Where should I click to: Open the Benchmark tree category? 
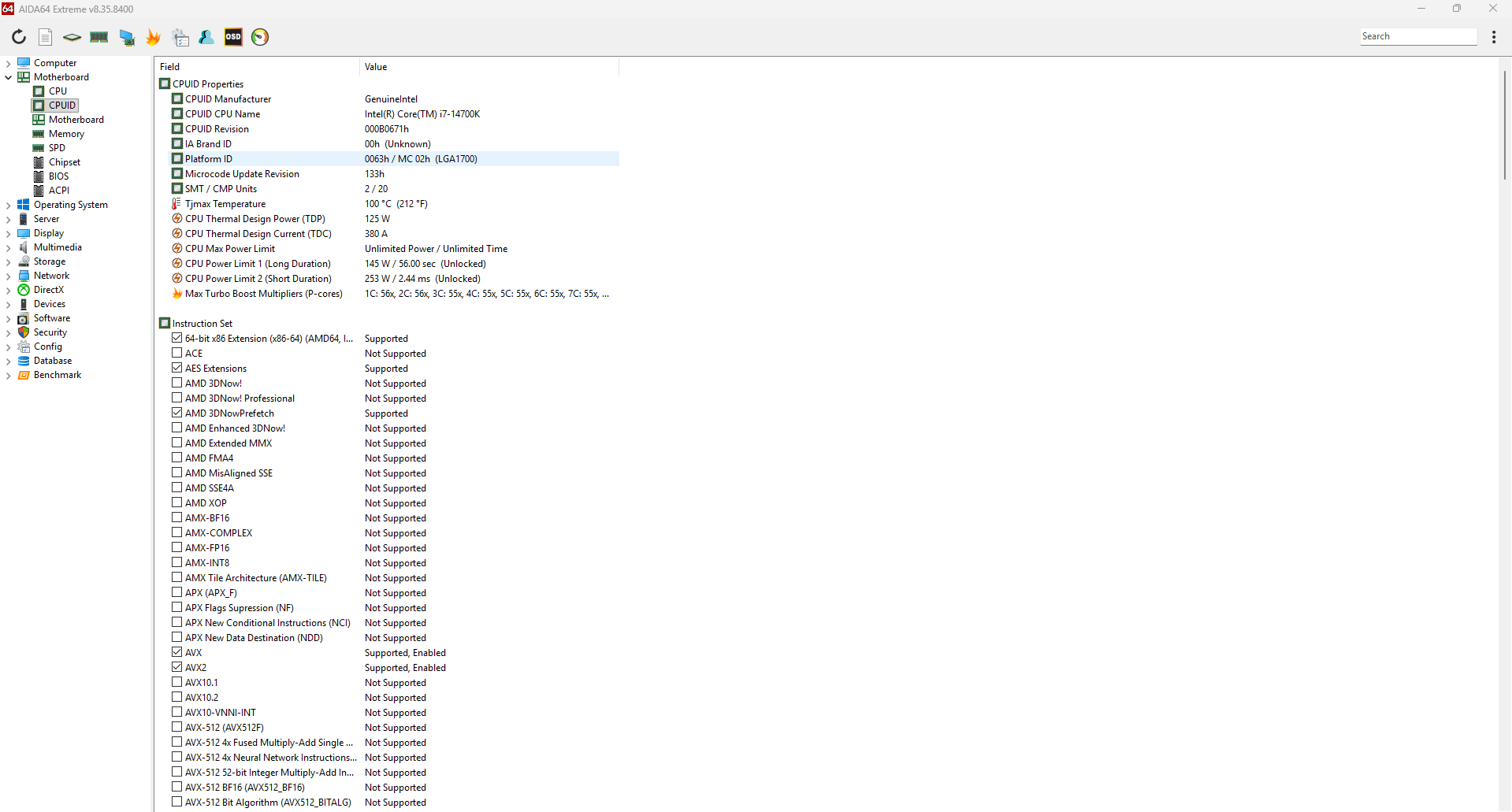(57, 375)
